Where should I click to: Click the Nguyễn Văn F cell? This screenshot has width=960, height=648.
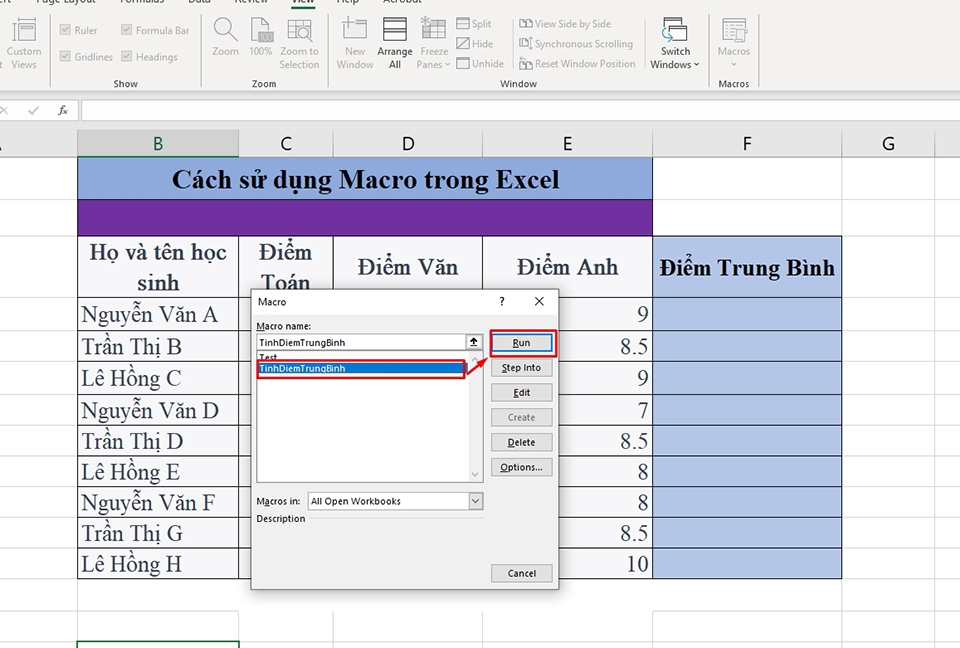tap(158, 503)
